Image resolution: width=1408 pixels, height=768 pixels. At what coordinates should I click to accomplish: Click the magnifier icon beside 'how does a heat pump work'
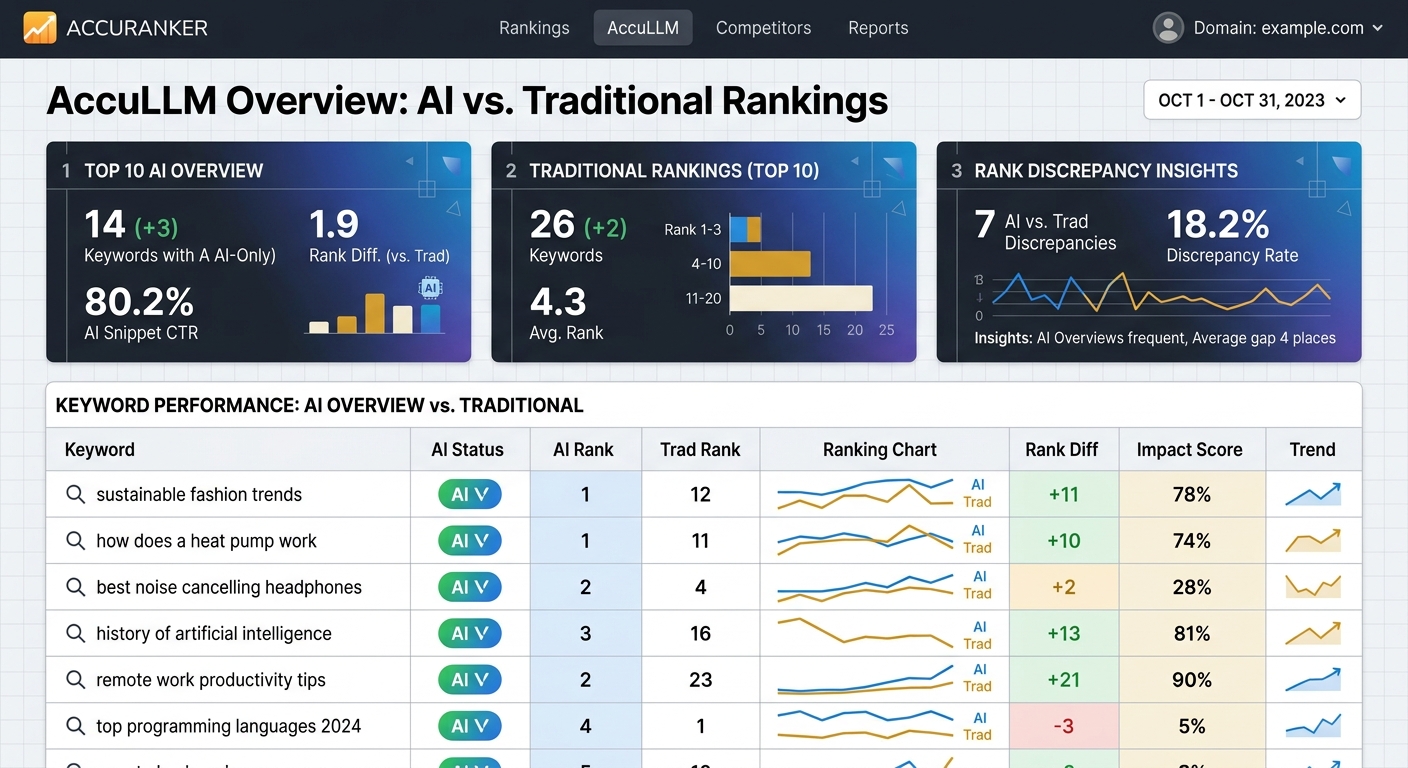pos(75,540)
